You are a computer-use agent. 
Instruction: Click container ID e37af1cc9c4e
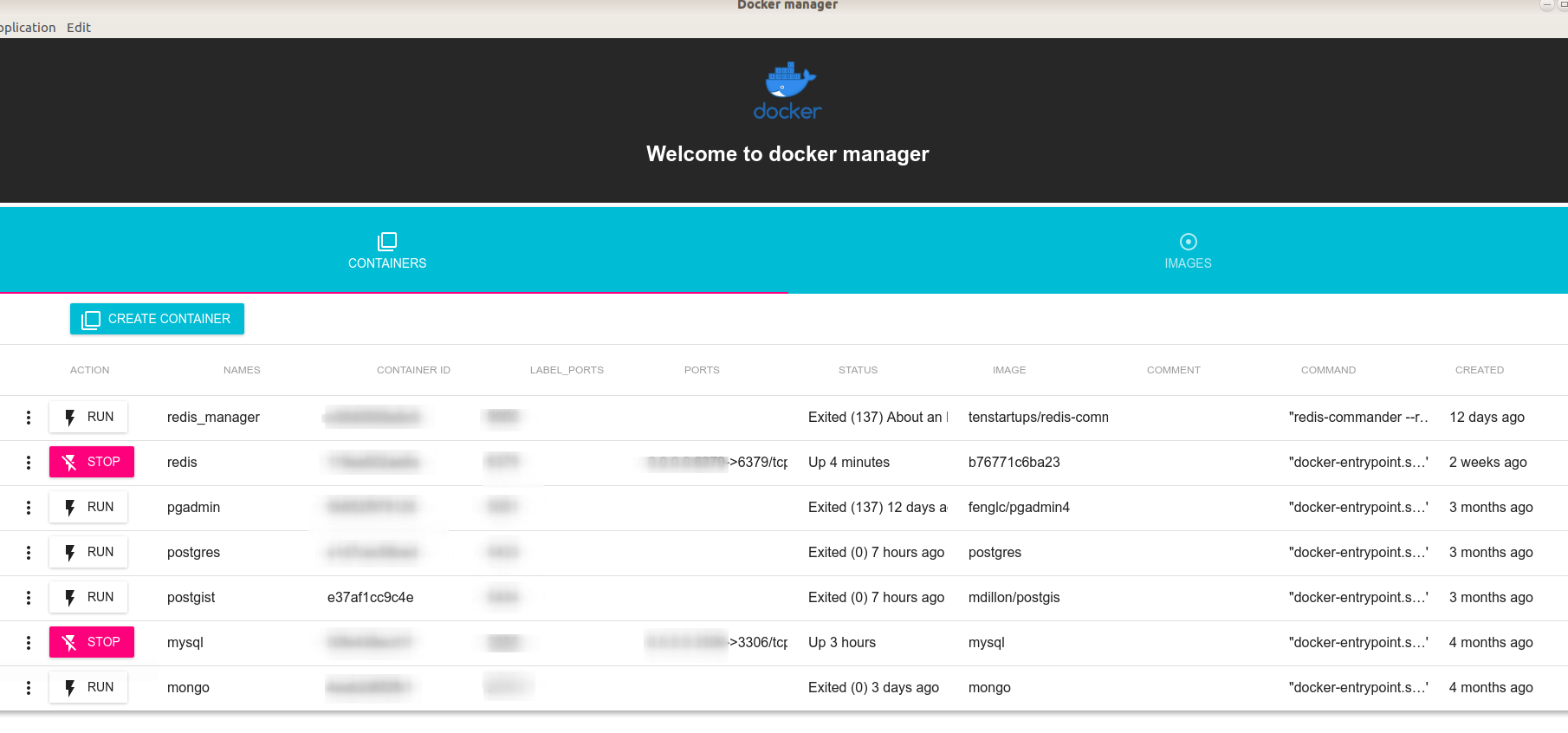click(x=370, y=598)
